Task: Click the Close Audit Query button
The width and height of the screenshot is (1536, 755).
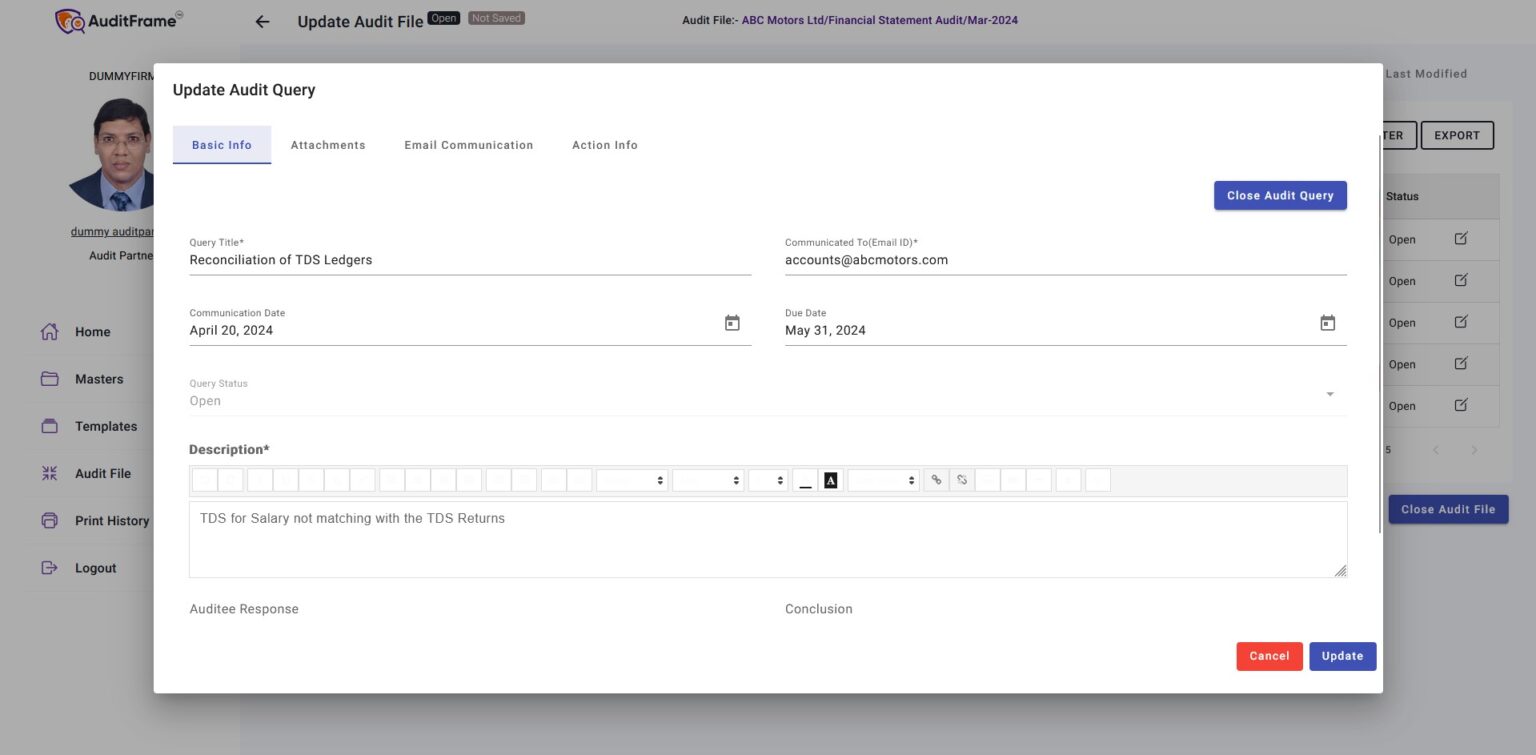Action: 1280,195
